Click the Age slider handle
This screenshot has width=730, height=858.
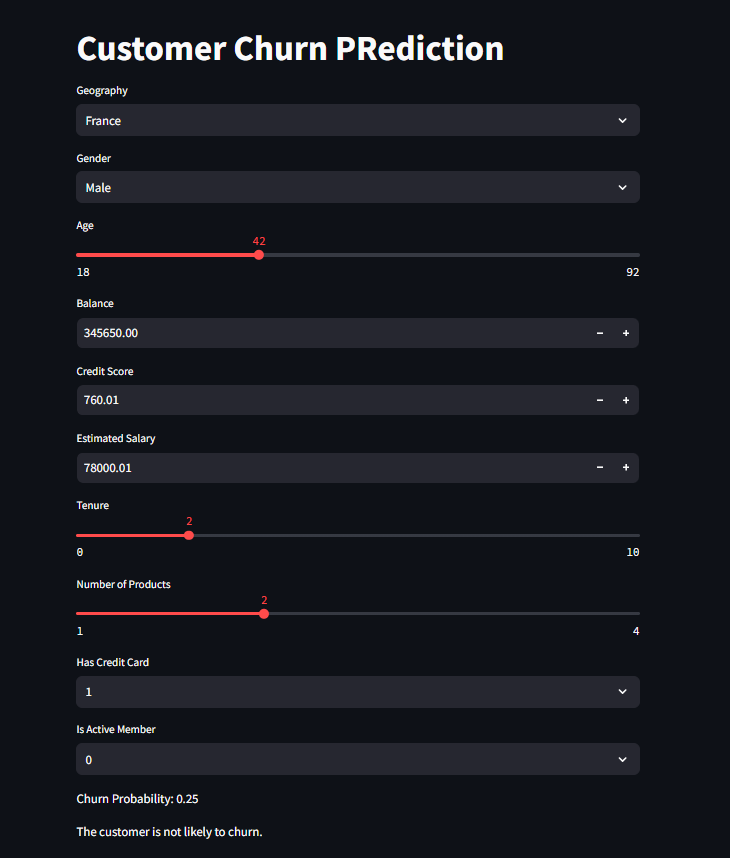(259, 255)
